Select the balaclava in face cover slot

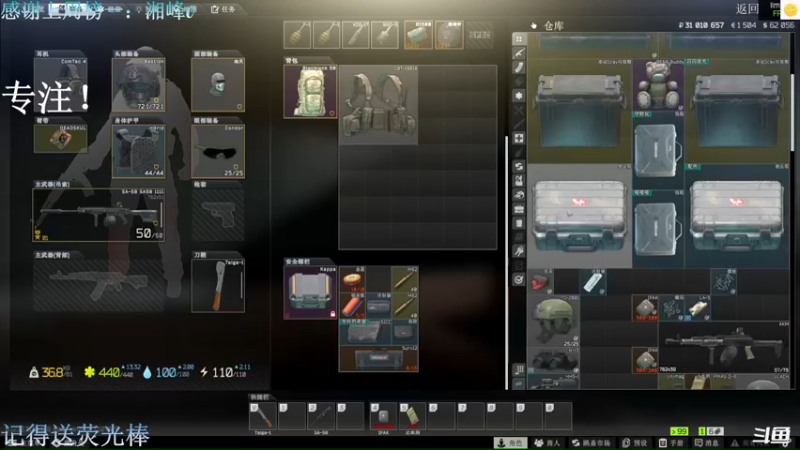point(218,84)
